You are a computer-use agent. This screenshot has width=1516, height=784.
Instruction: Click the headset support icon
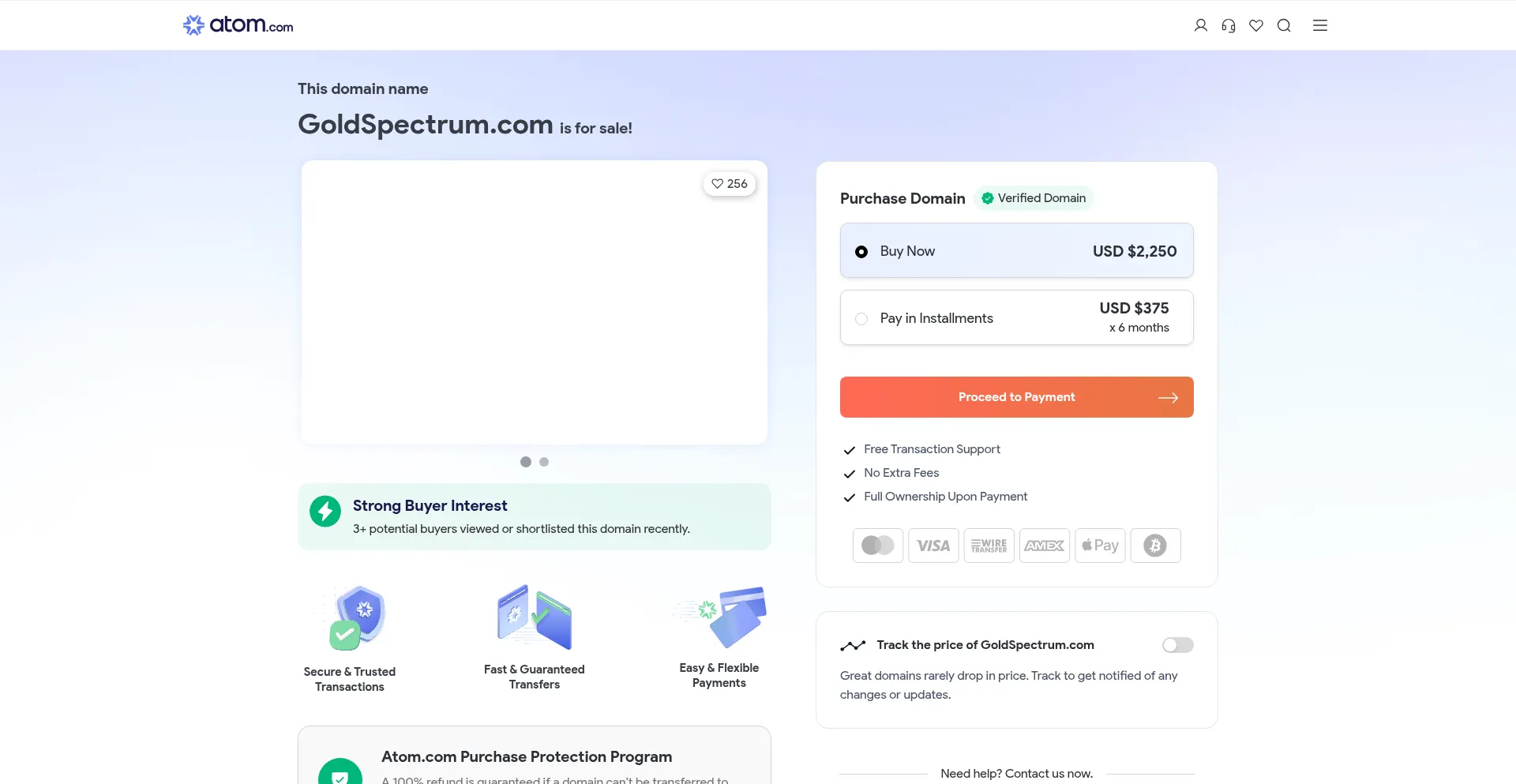click(1229, 25)
